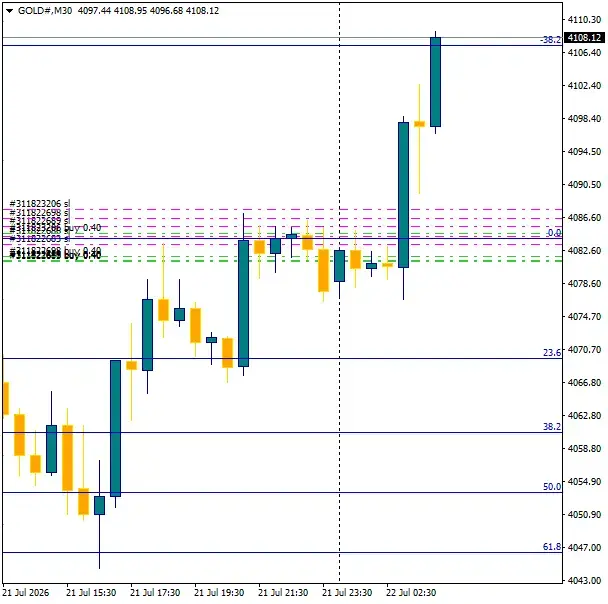Viewport: 608px width, 604px height.
Task: Click the 4094.50 price axis label
Action: (584, 151)
